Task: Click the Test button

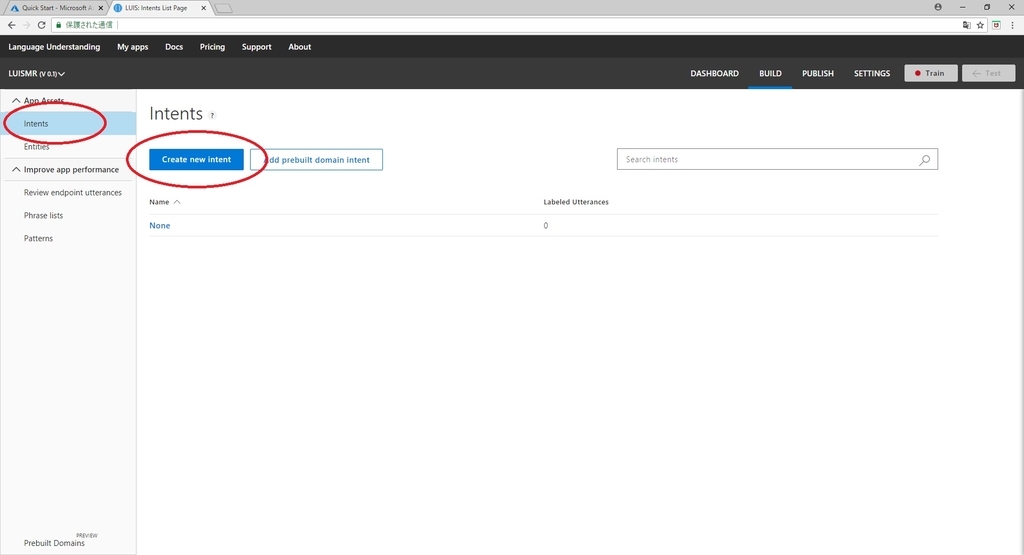Action: coord(988,73)
